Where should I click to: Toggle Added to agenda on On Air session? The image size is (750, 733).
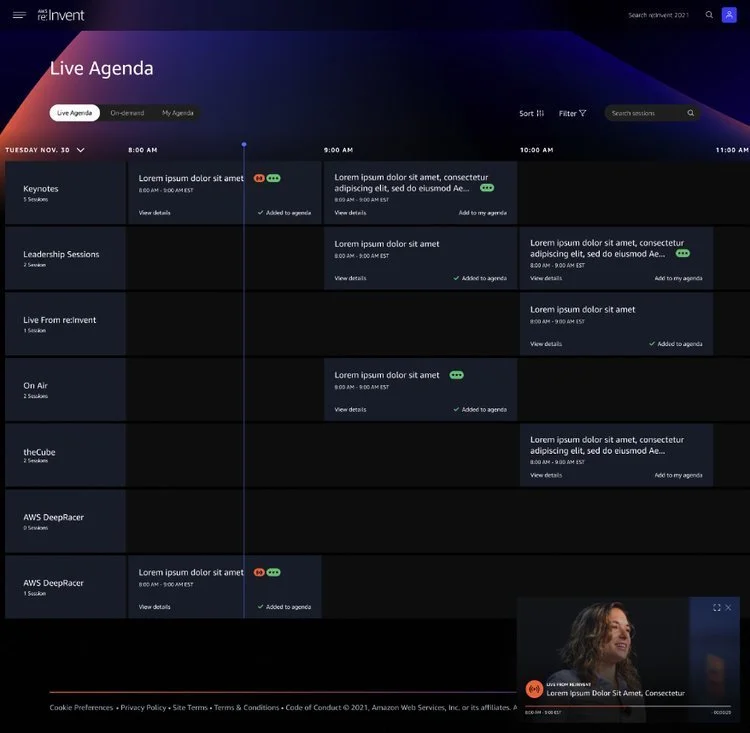click(480, 409)
